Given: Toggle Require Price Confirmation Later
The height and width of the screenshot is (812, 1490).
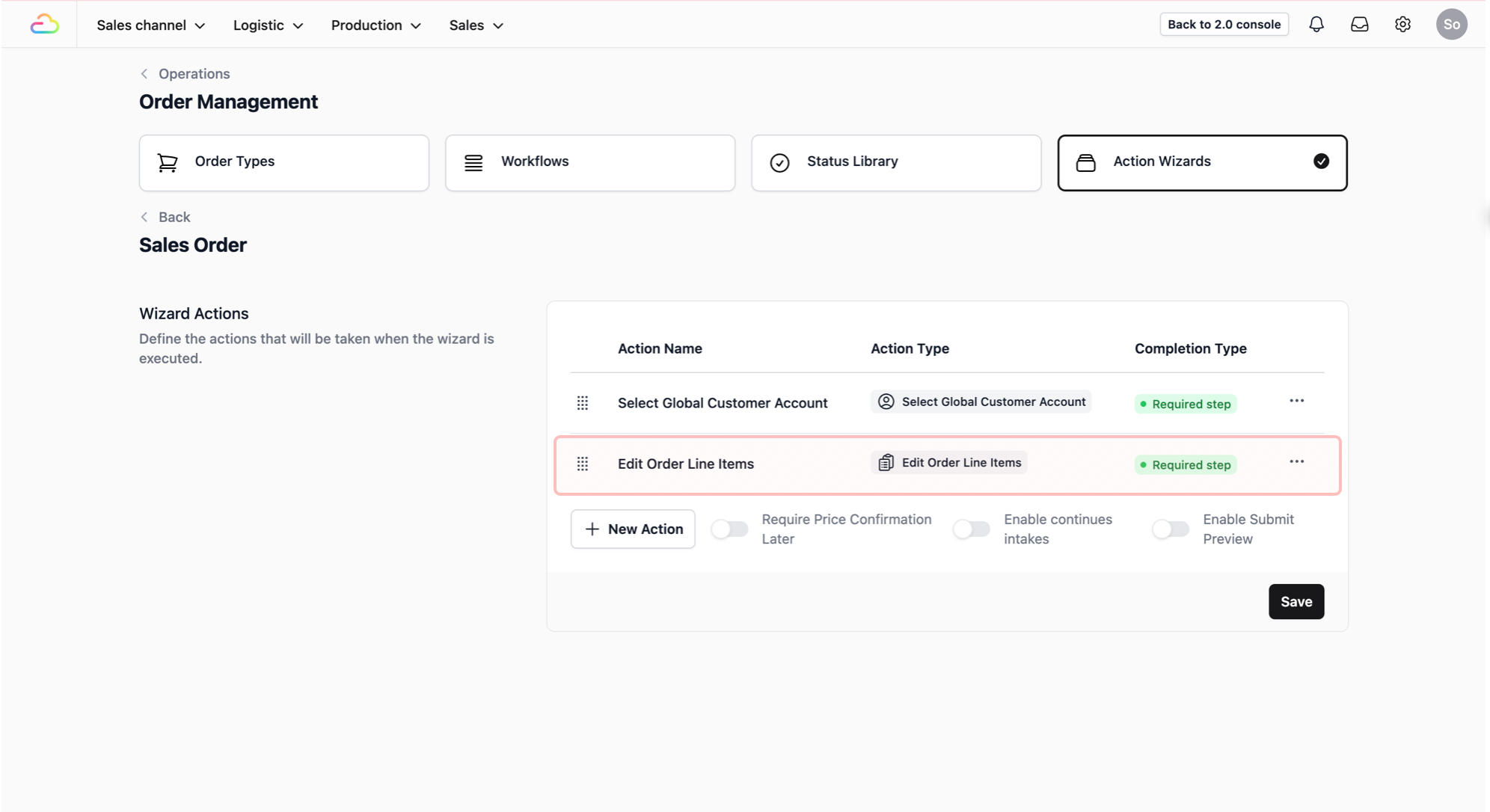Looking at the screenshot, I should (729, 529).
